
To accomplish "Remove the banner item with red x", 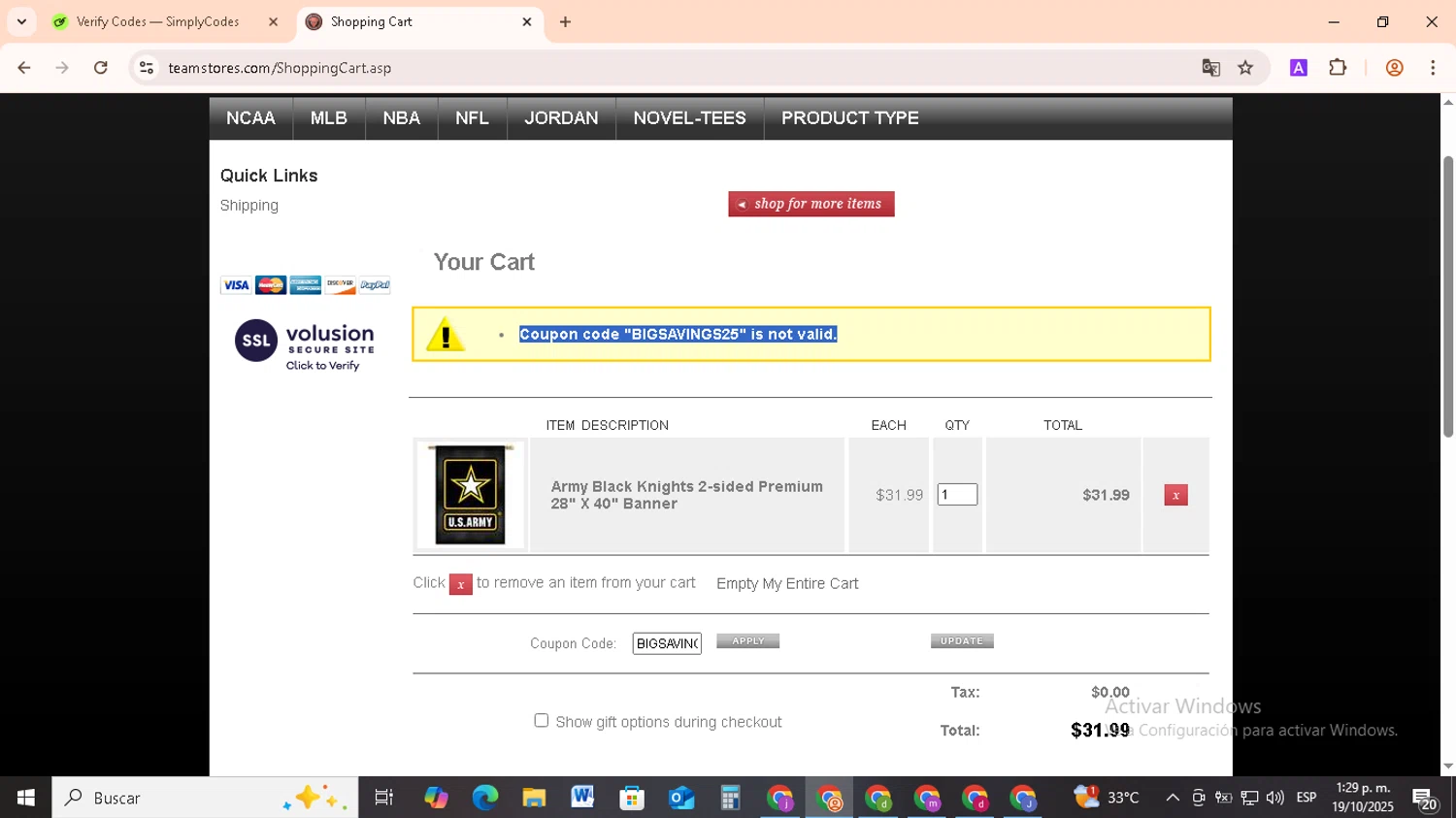I will [1175, 495].
